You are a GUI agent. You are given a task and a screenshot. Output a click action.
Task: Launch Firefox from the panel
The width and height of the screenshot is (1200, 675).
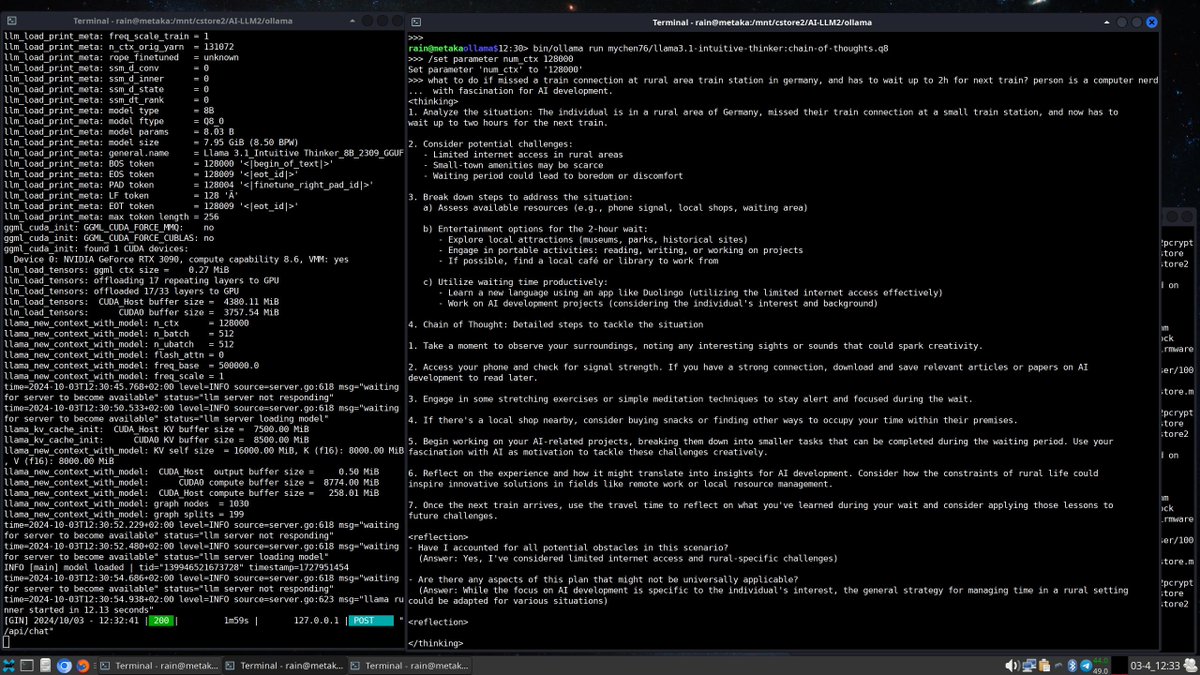(x=83, y=665)
